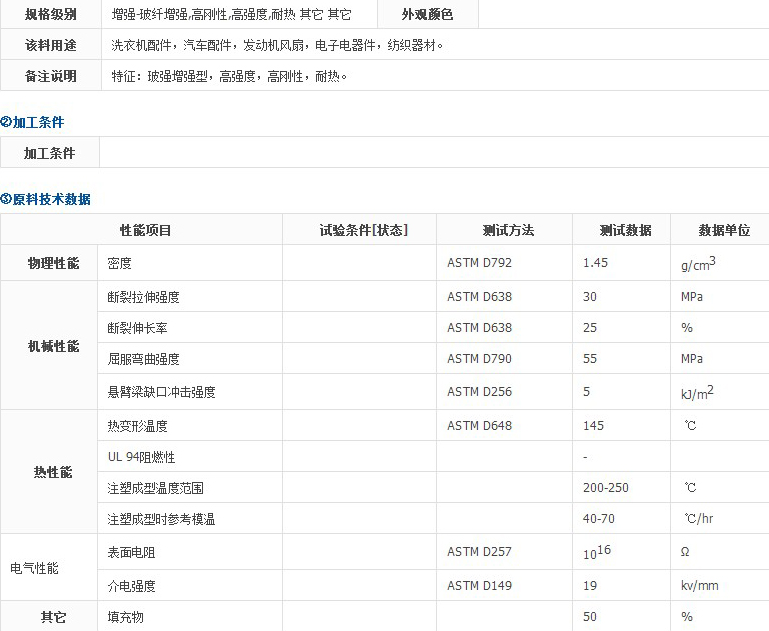Select the 测试方法 column header
This screenshot has height=631, width=769.
pyautogui.click(x=508, y=230)
